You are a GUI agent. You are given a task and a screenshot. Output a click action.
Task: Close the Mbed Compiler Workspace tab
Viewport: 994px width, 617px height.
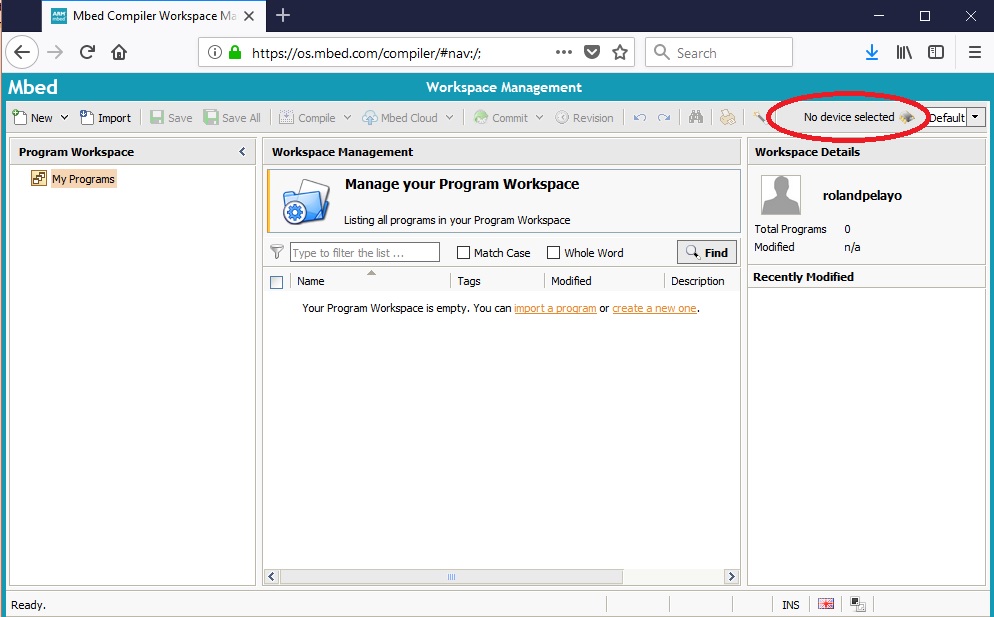click(249, 16)
